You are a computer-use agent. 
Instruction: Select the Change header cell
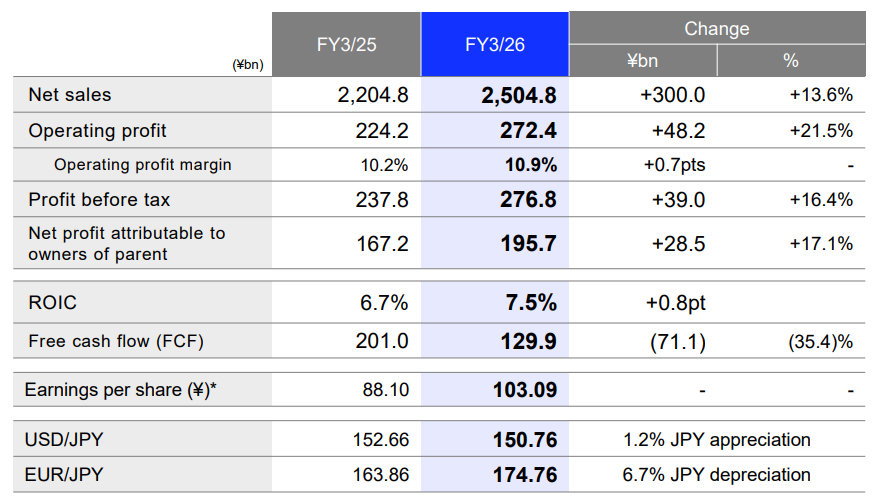coord(716,29)
